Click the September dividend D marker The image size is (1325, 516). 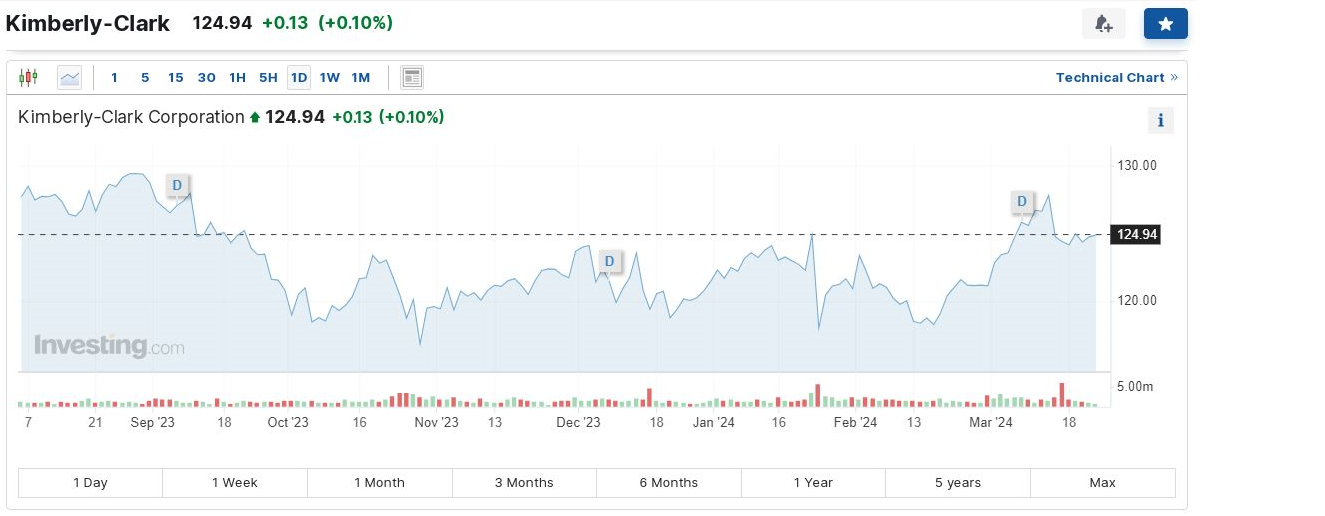click(177, 185)
